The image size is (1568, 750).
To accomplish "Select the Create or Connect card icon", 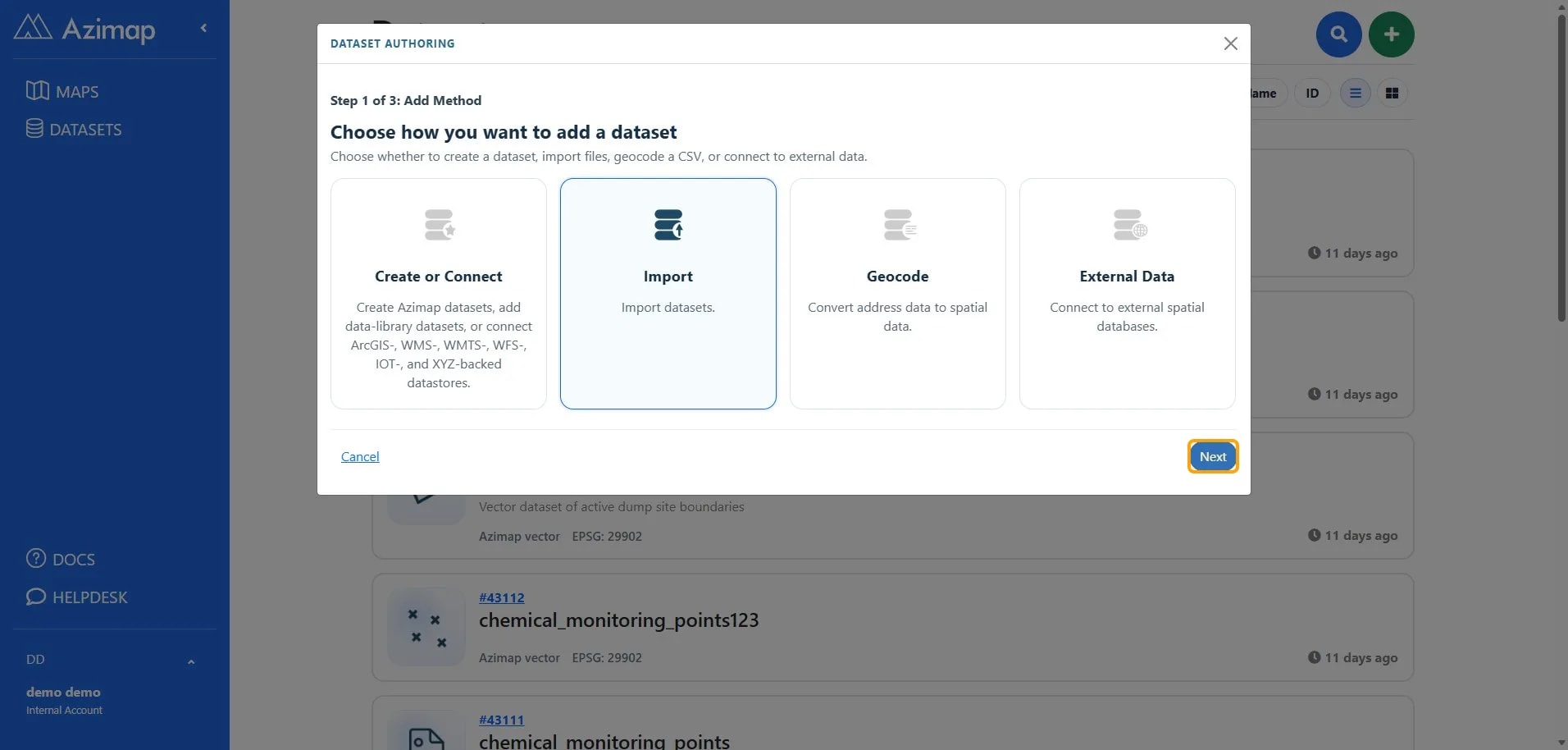I will pos(440,225).
